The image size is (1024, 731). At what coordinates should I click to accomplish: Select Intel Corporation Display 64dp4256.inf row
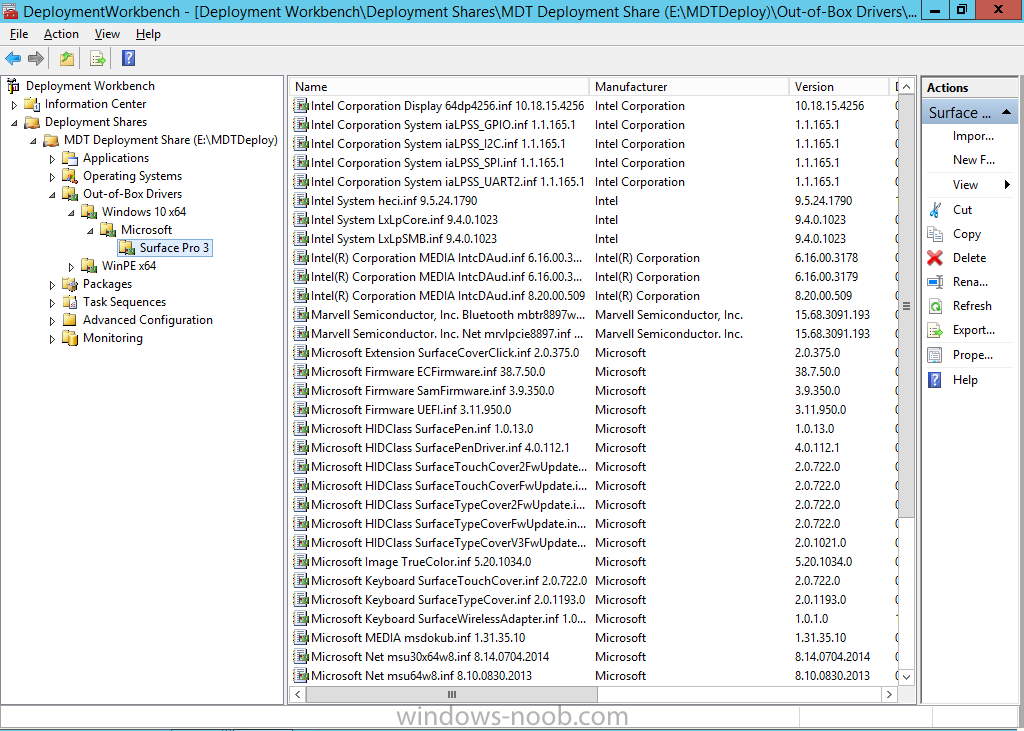pos(594,106)
